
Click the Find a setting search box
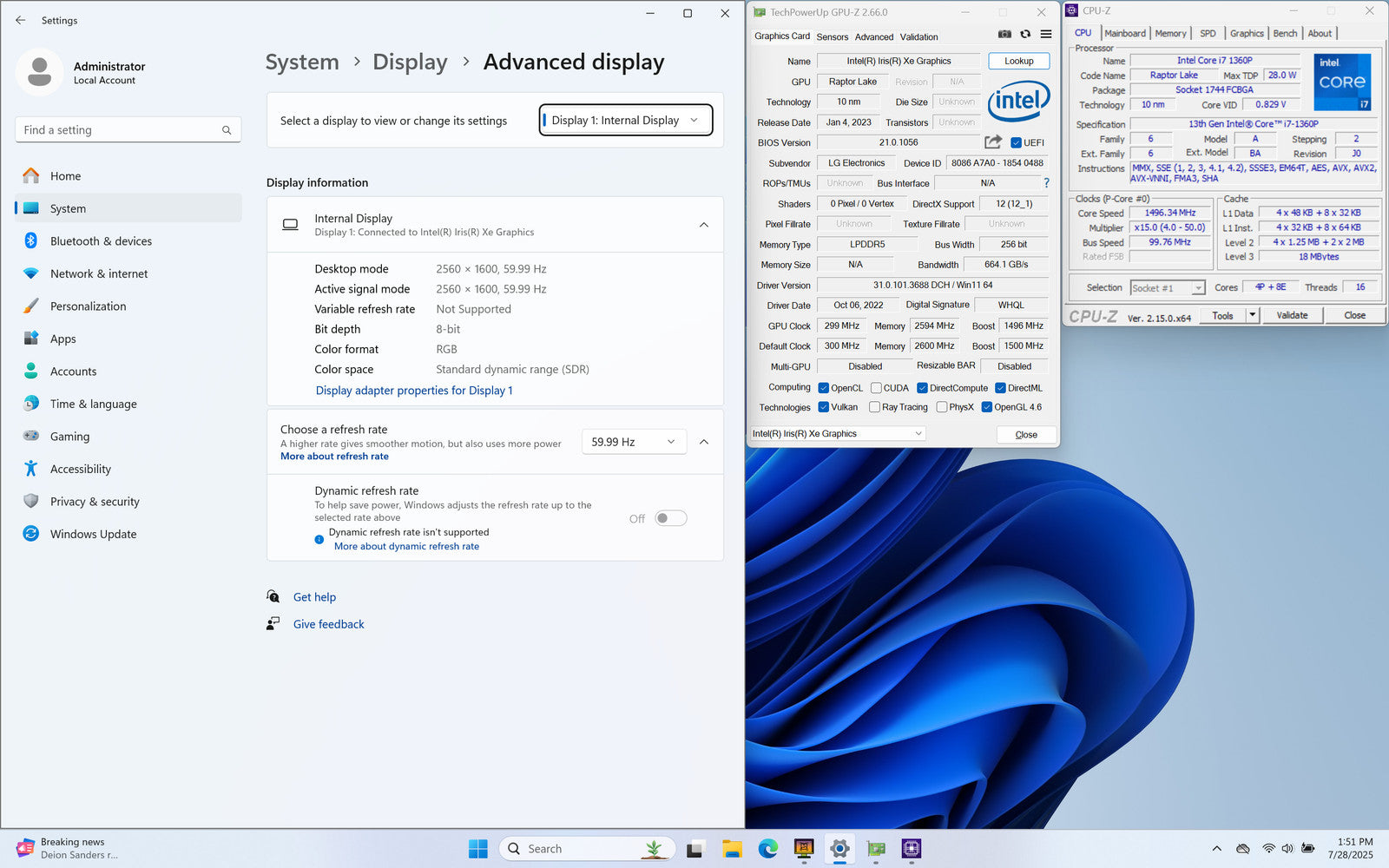click(122, 130)
